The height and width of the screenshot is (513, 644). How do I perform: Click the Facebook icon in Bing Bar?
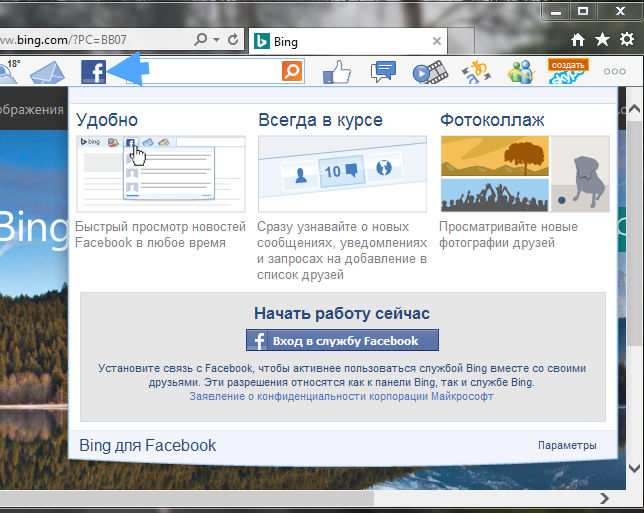(93, 72)
